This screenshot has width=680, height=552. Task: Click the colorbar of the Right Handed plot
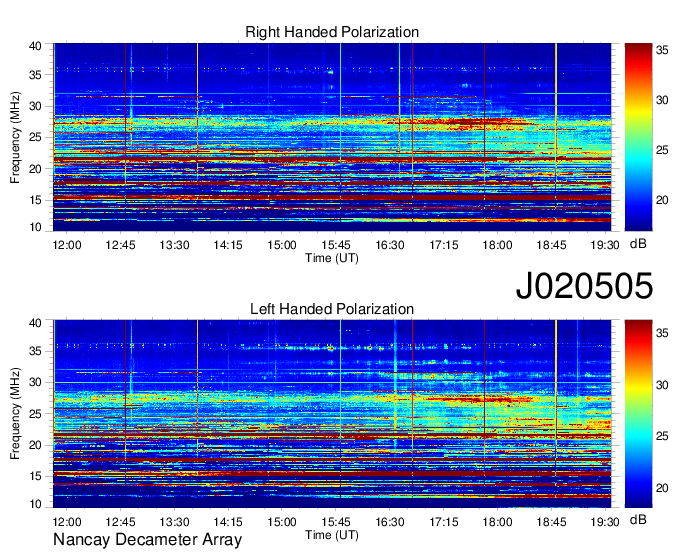tap(638, 137)
